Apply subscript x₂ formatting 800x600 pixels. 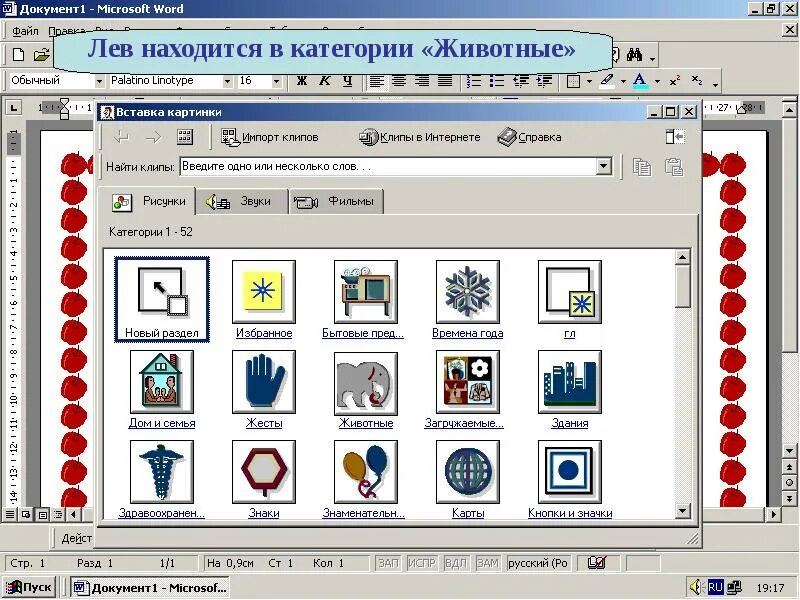697,81
